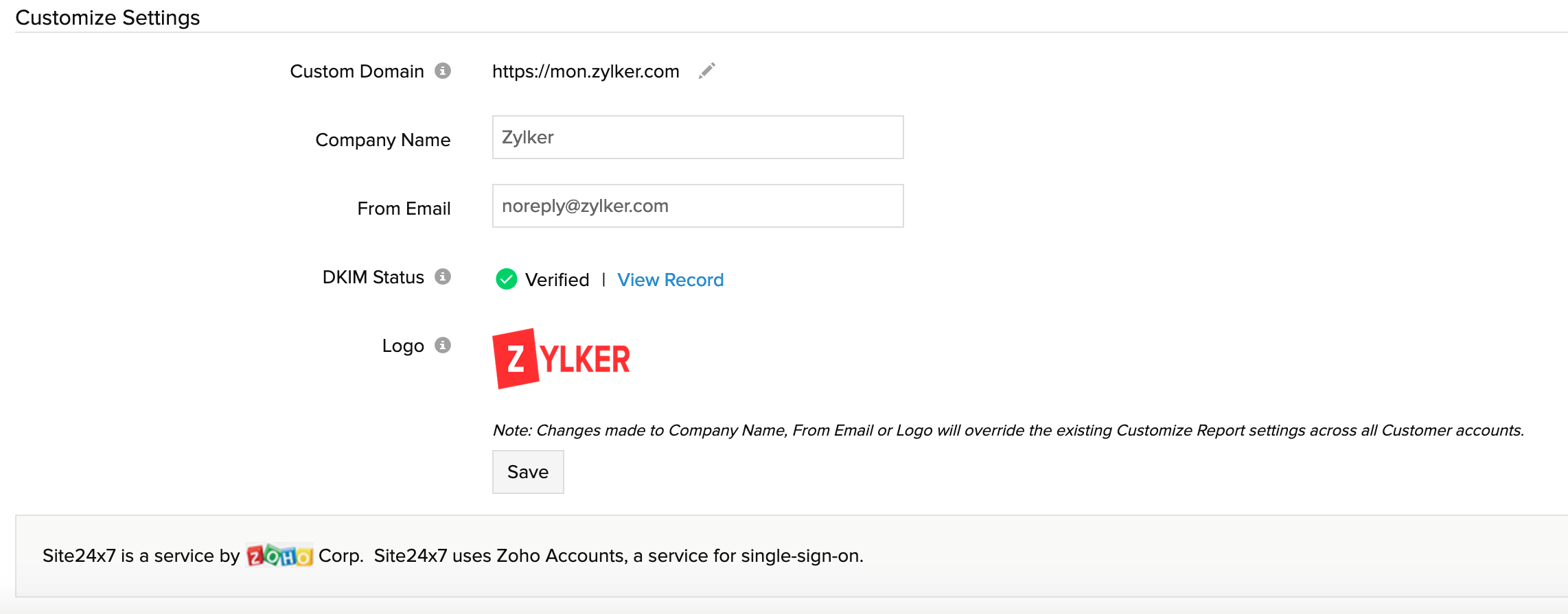The width and height of the screenshot is (1568, 614).
Task: Click the Verified status text
Action: click(x=557, y=280)
